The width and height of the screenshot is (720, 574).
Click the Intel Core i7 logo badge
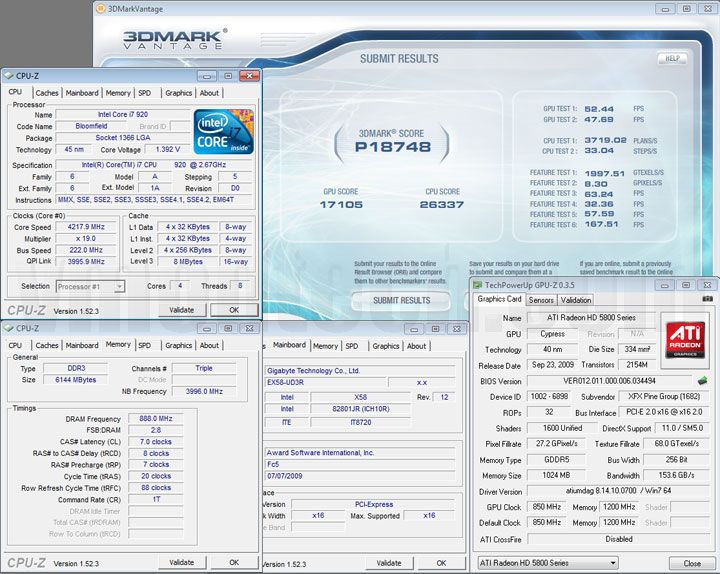click(223, 133)
